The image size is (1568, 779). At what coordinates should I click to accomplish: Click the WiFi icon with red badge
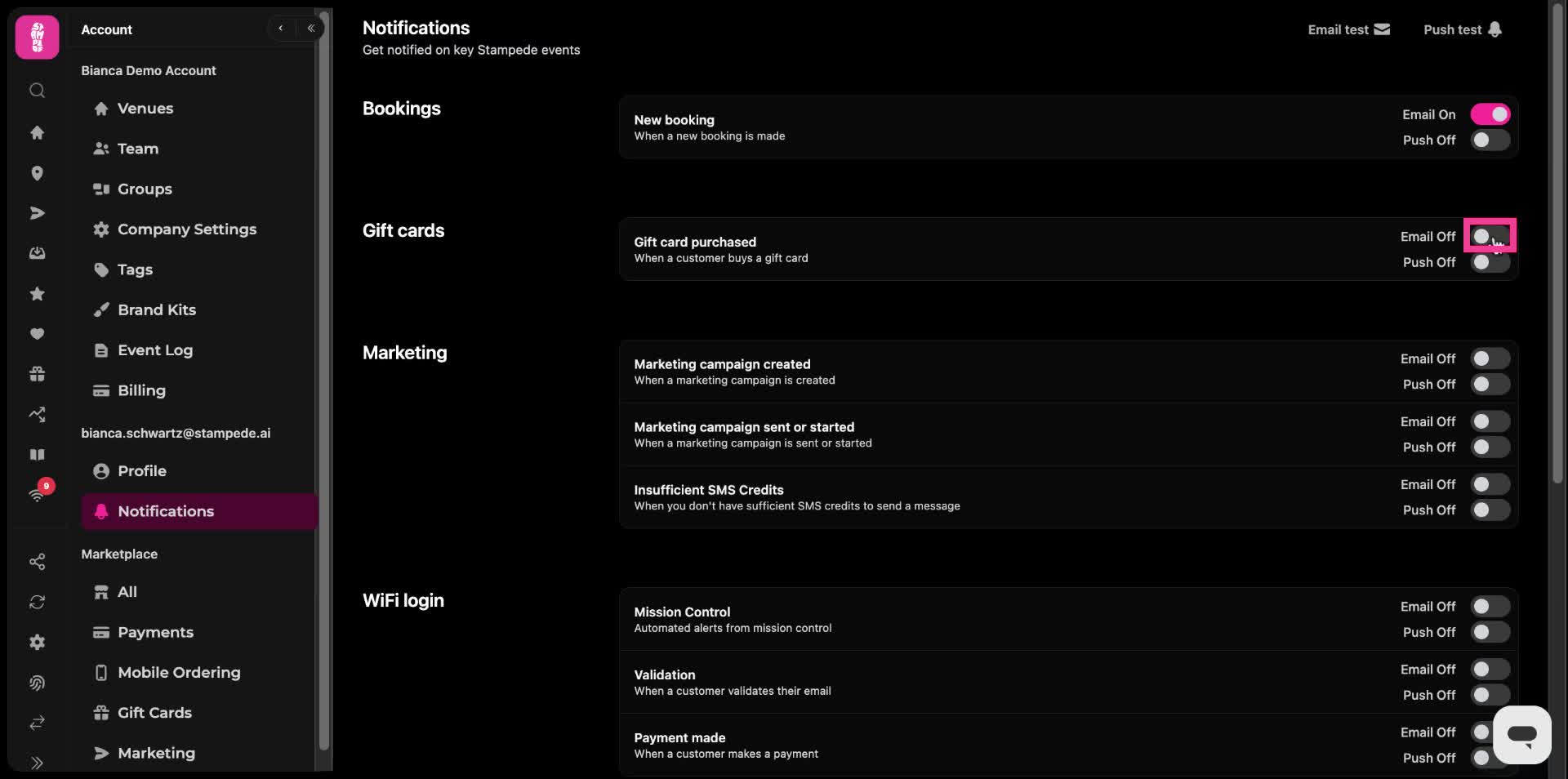coord(38,492)
